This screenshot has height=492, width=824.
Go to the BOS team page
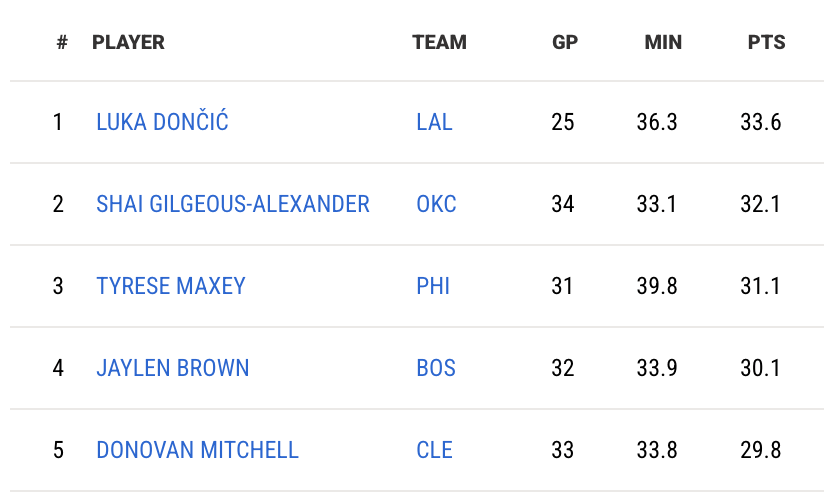tap(436, 368)
